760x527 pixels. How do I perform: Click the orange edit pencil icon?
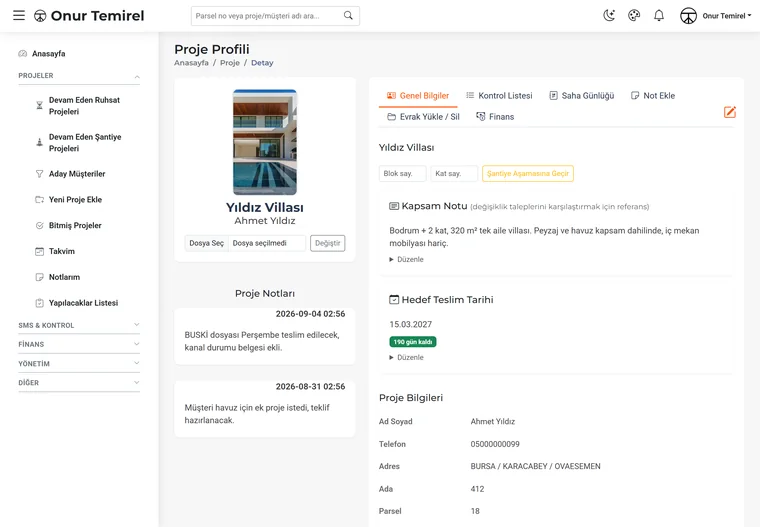tap(730, 112)
